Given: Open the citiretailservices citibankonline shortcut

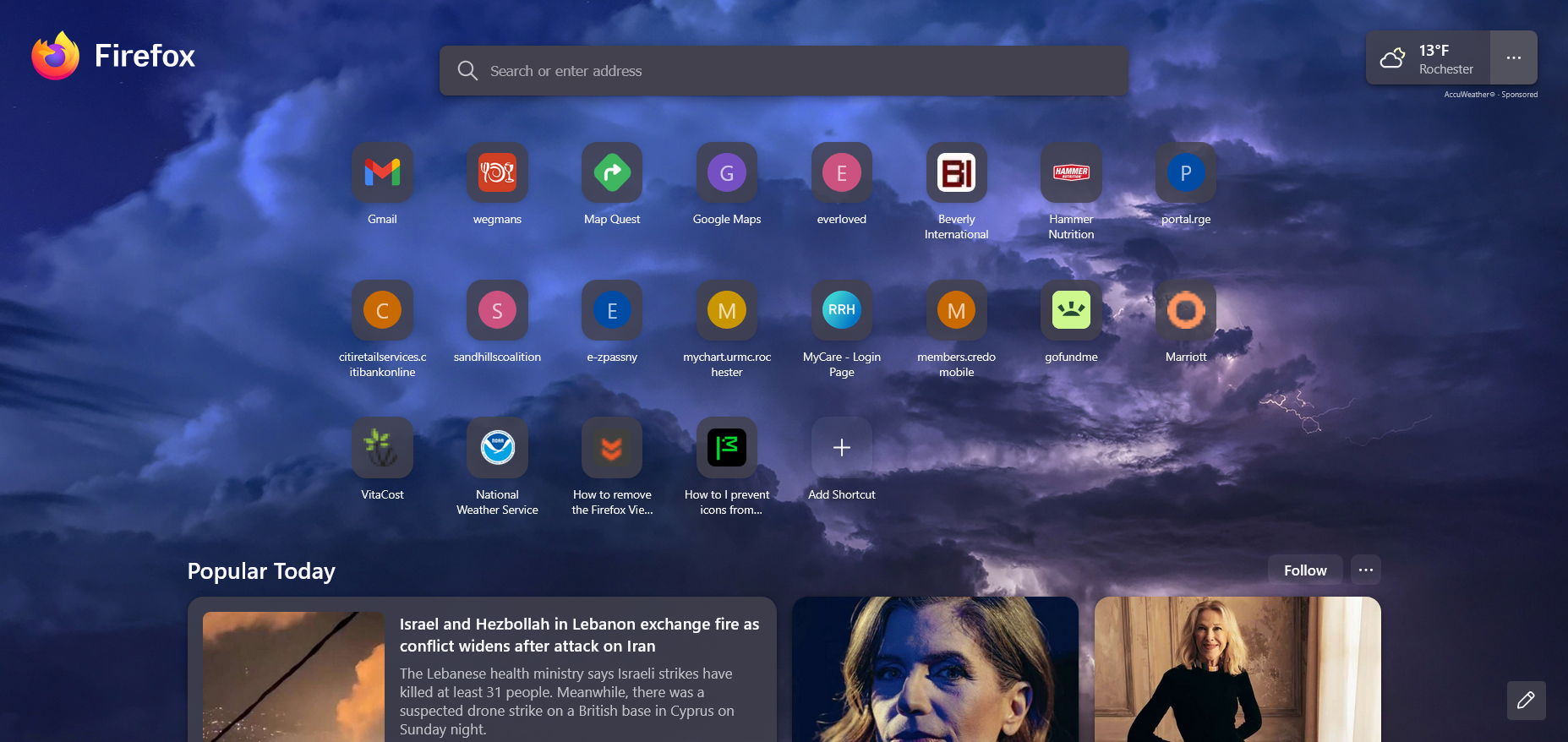Looking at the screenshot, I should click(382, 310).
